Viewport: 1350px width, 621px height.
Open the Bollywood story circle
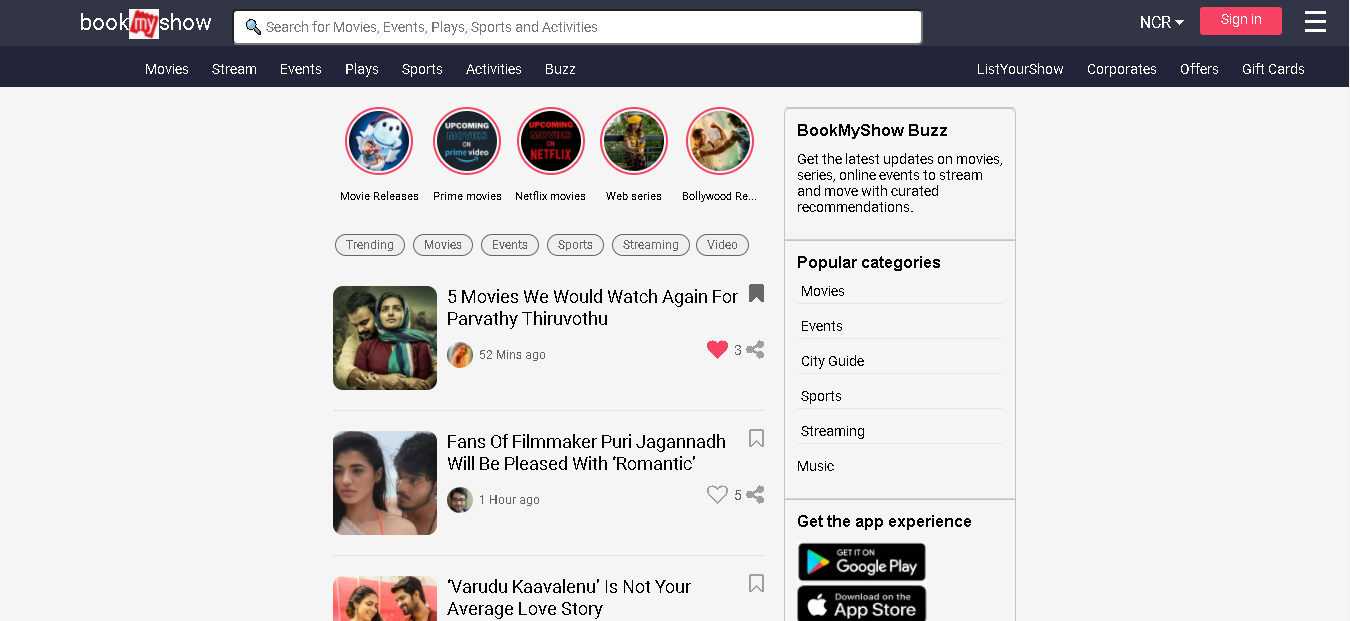click(x=719, y=141)
